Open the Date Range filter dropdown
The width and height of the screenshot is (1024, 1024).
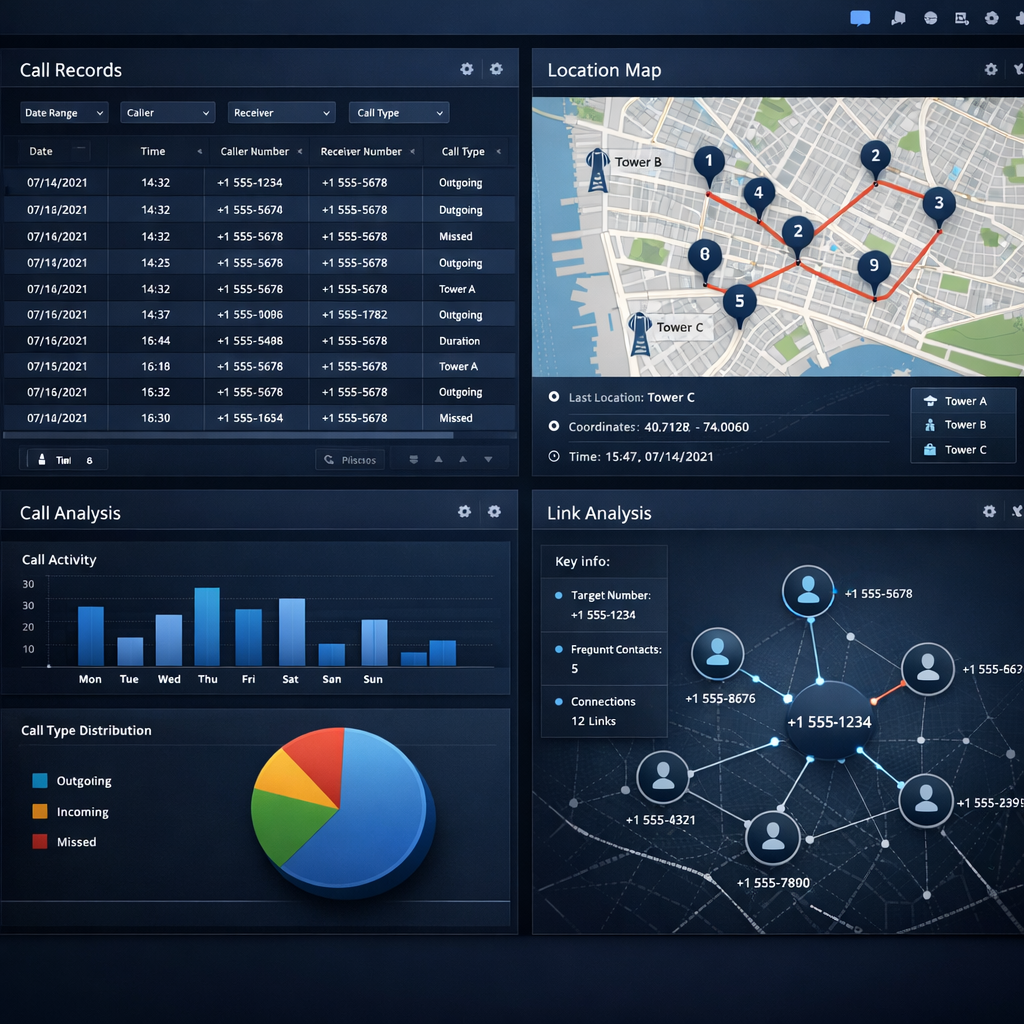click(63, 112)
